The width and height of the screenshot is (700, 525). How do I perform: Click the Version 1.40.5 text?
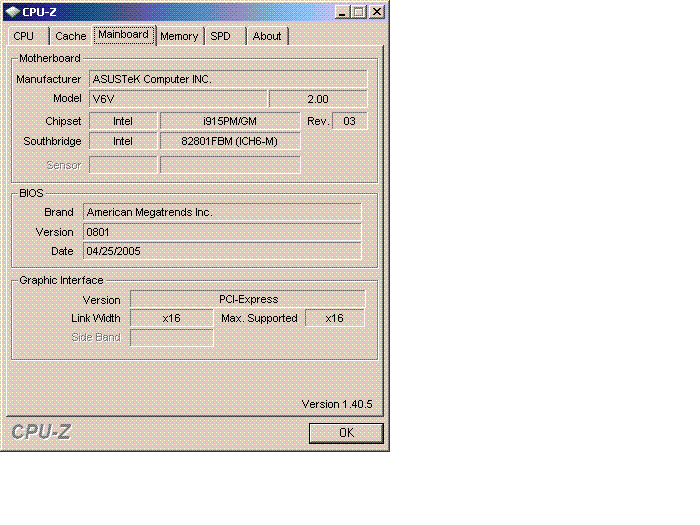coord(337,404)
